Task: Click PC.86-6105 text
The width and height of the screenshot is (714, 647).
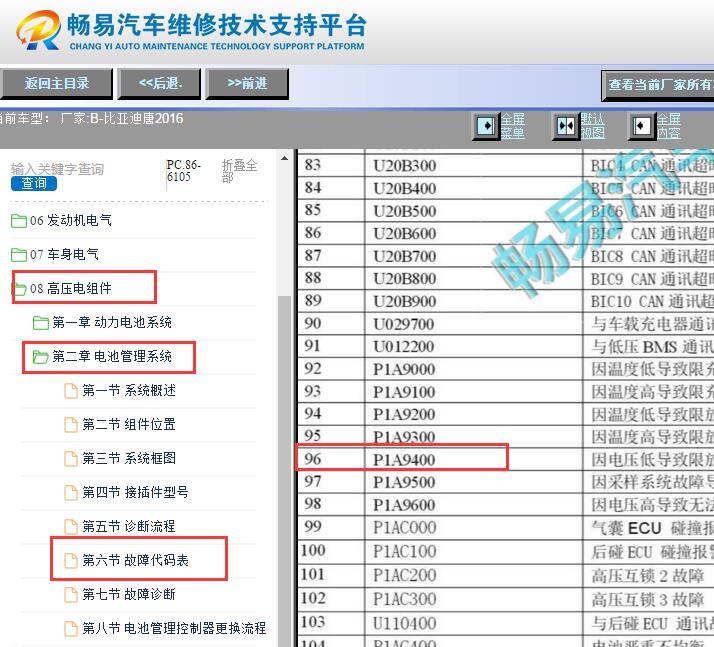Action: 183,171
